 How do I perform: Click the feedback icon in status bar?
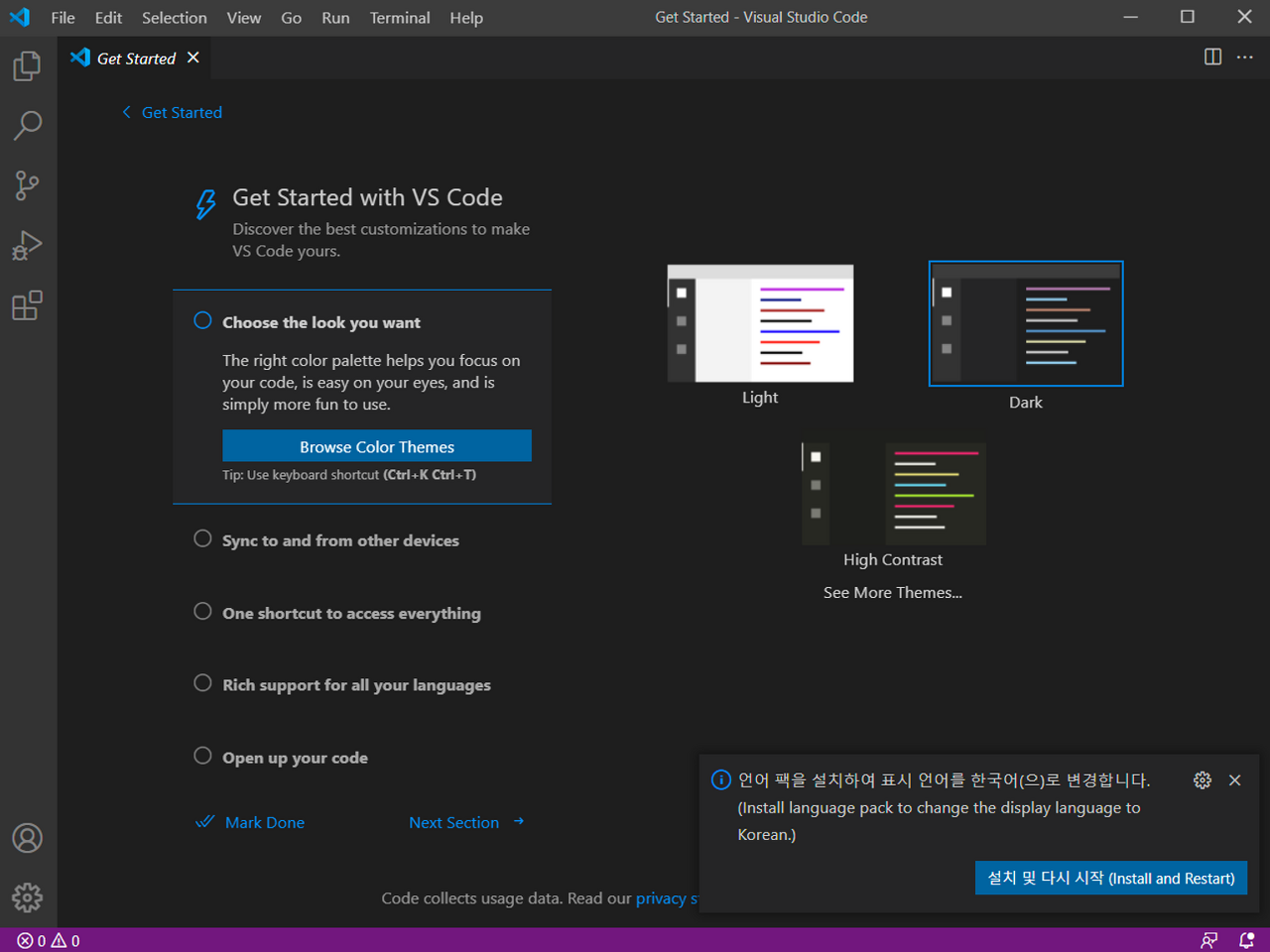(x=1209, y=940)
